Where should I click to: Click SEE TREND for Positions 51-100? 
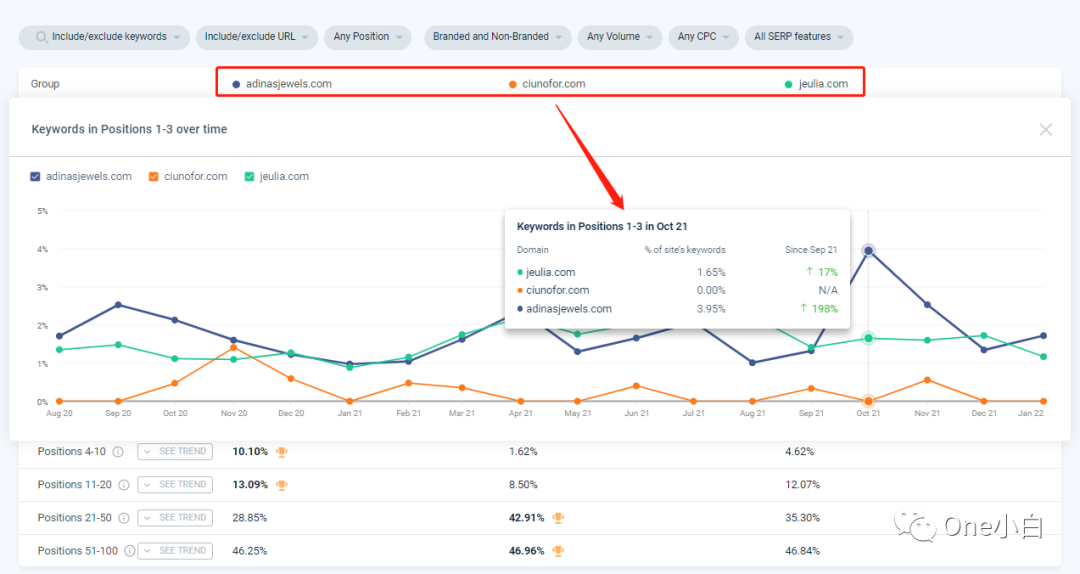(175, 551)
